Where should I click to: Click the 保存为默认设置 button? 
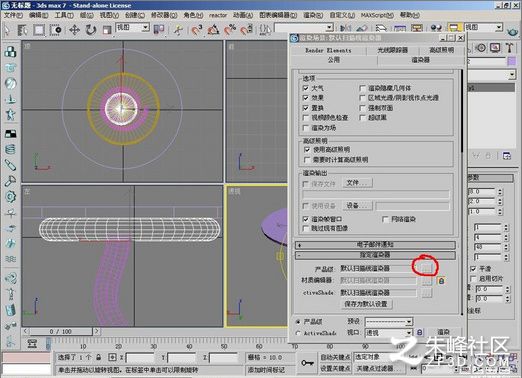point(366,304)
